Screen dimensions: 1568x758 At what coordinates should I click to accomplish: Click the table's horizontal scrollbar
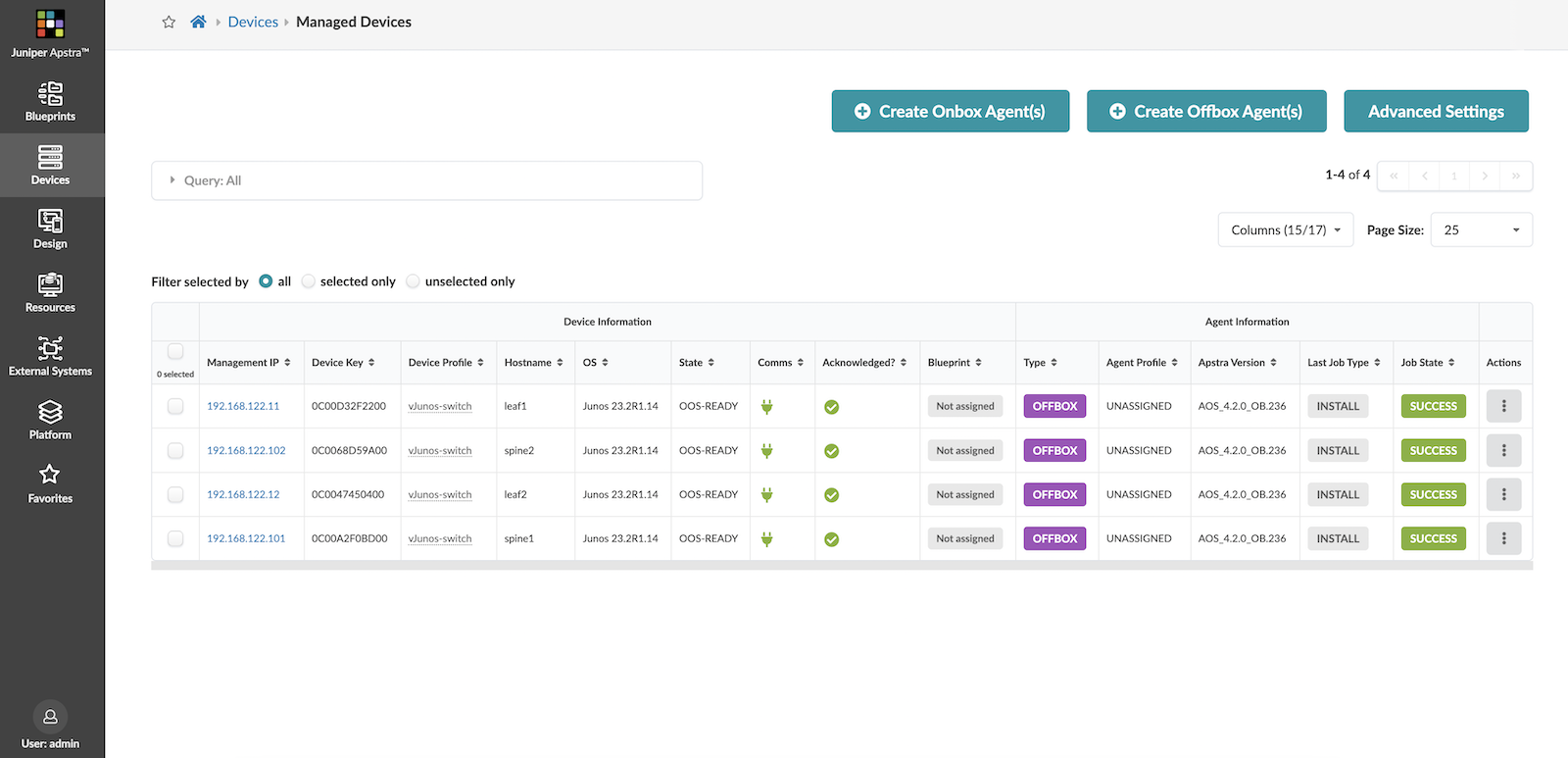pos(842,566)
